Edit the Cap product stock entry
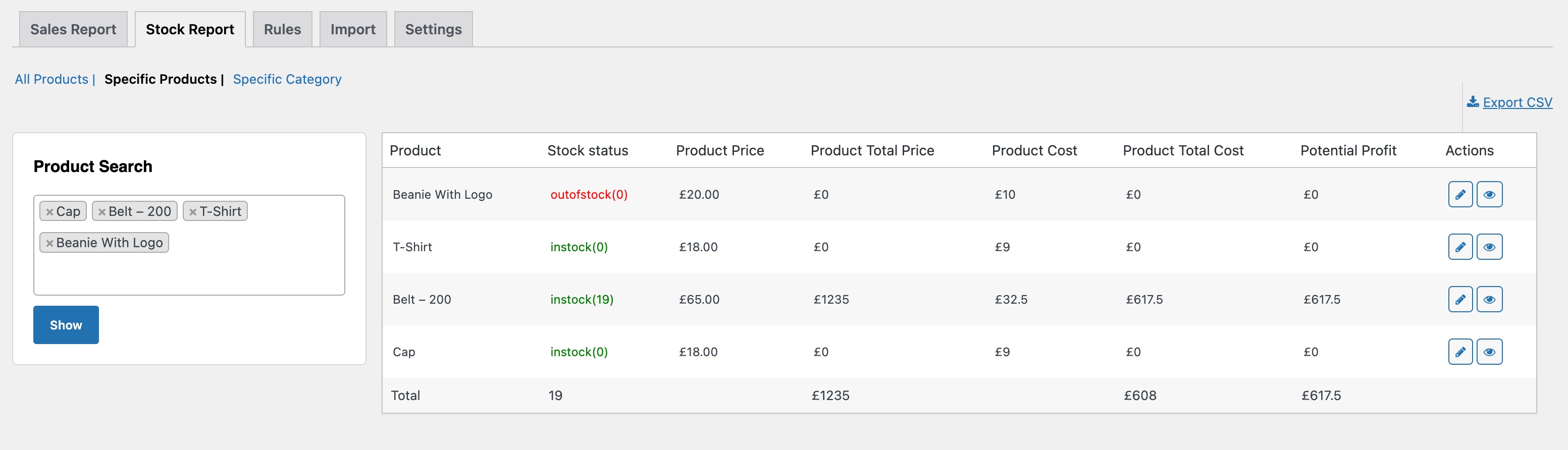This screenshot has width=1568, height=450. point(1459,351)
